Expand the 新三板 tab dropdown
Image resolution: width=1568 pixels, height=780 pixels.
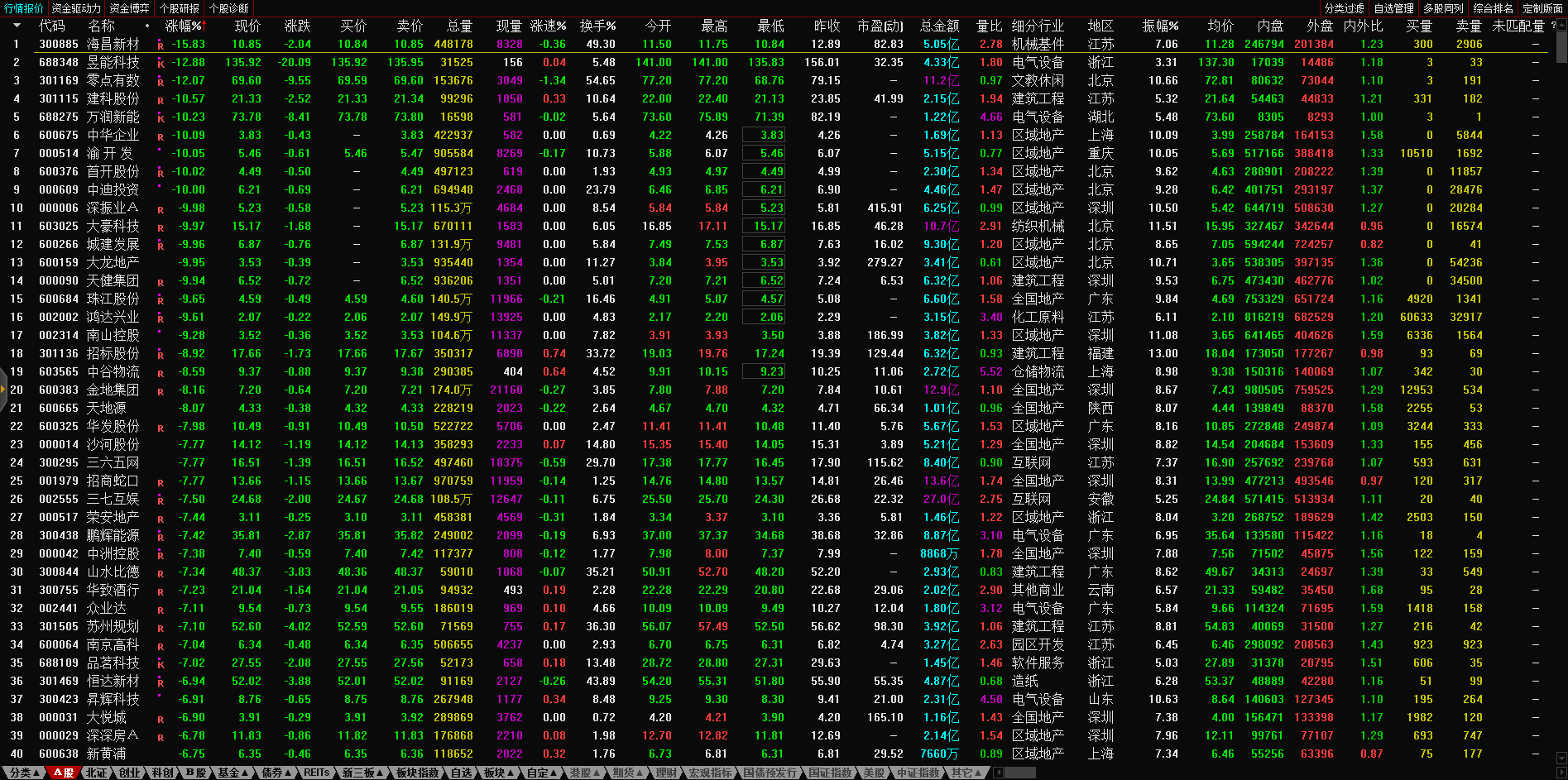362,773
